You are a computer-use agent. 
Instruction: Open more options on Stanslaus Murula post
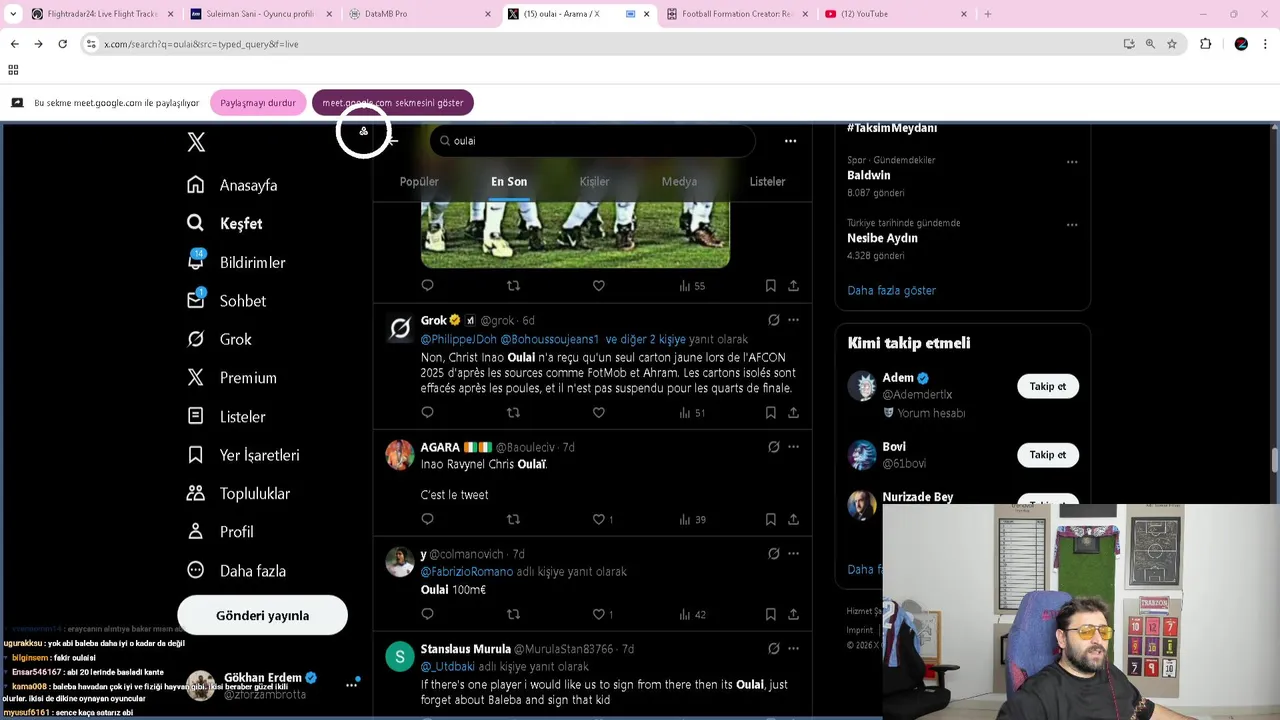(793, 648)
